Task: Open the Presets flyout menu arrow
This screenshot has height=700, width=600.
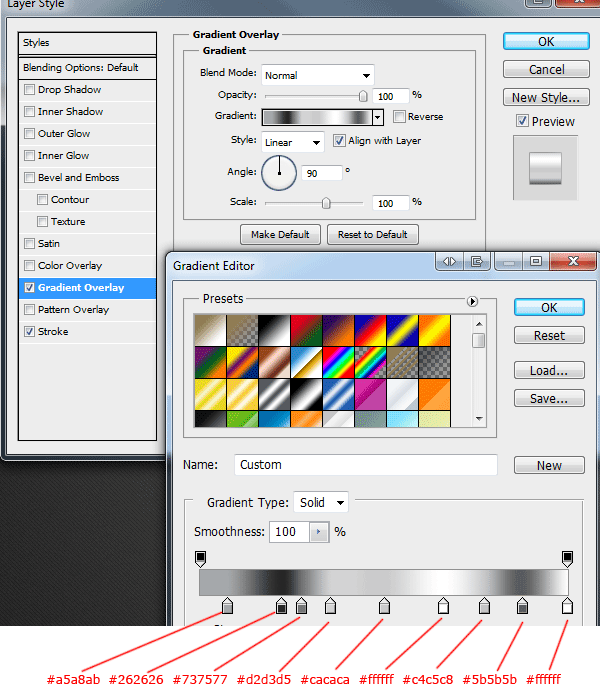Action: [472, 301]
